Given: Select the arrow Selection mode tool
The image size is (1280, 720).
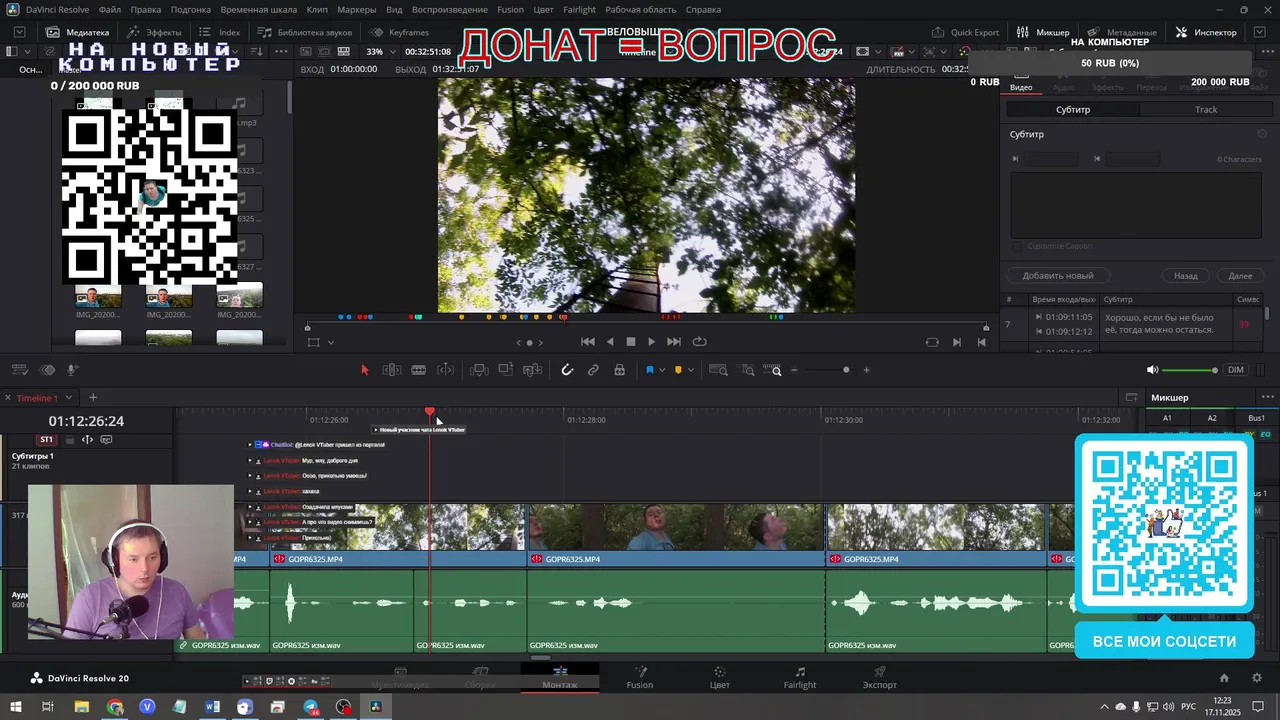Looking at the screenshot, I should tap(364, 370).
